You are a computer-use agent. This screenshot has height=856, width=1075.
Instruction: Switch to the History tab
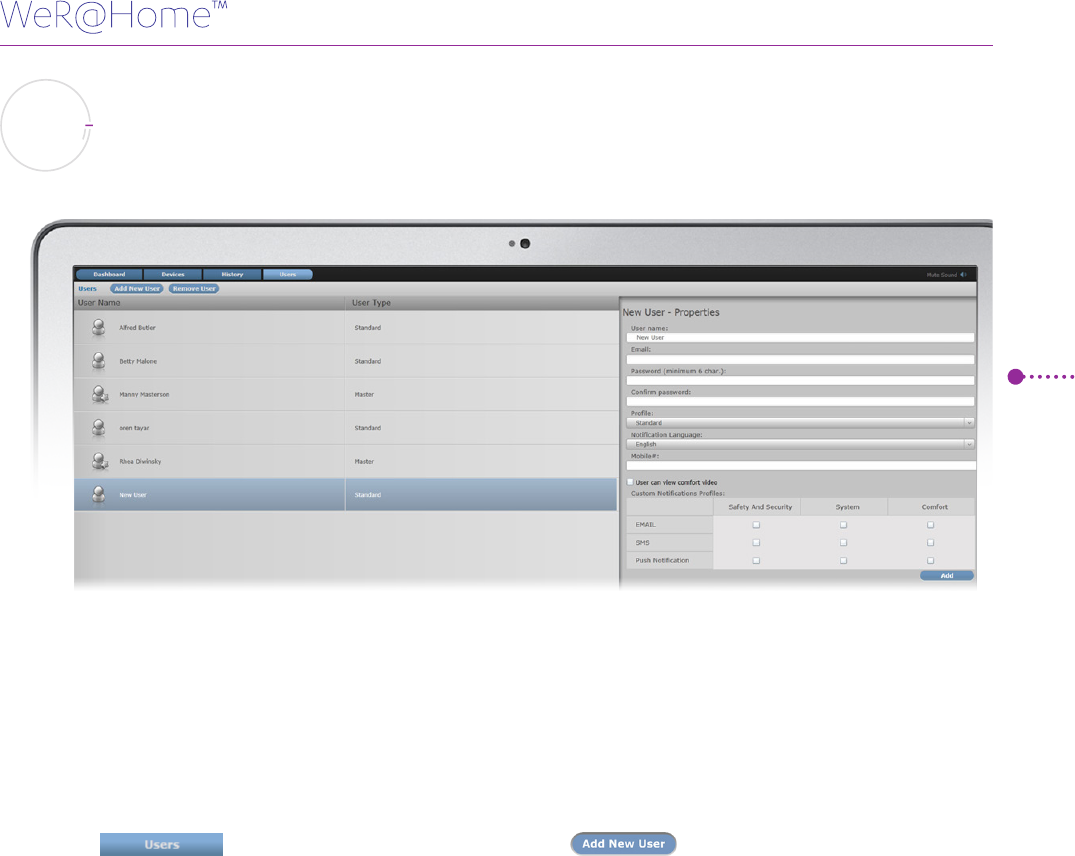(x=232, y=274)
